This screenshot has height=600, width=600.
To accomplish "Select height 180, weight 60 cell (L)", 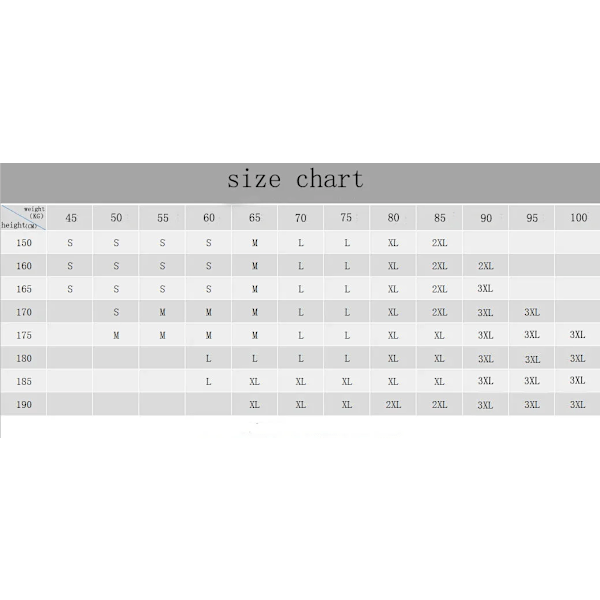I will pyautogui.click(x=208, y=358).
